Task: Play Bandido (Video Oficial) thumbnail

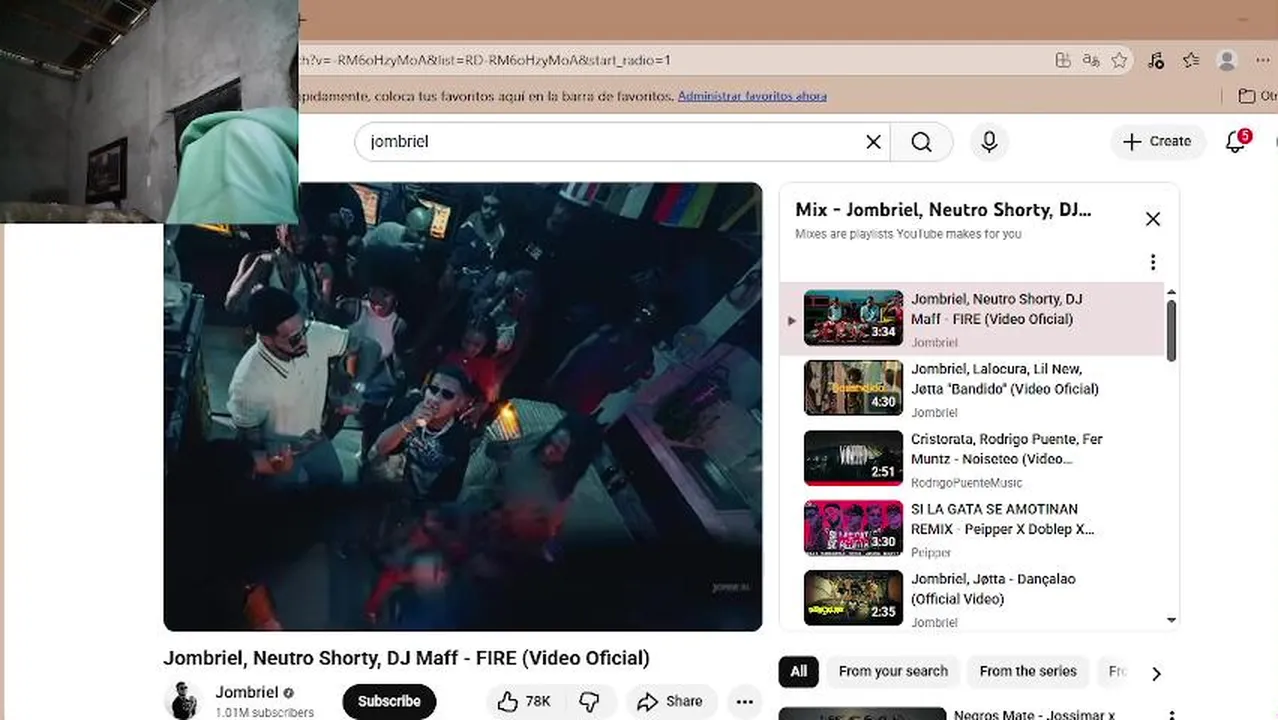Action: (853, 388)
